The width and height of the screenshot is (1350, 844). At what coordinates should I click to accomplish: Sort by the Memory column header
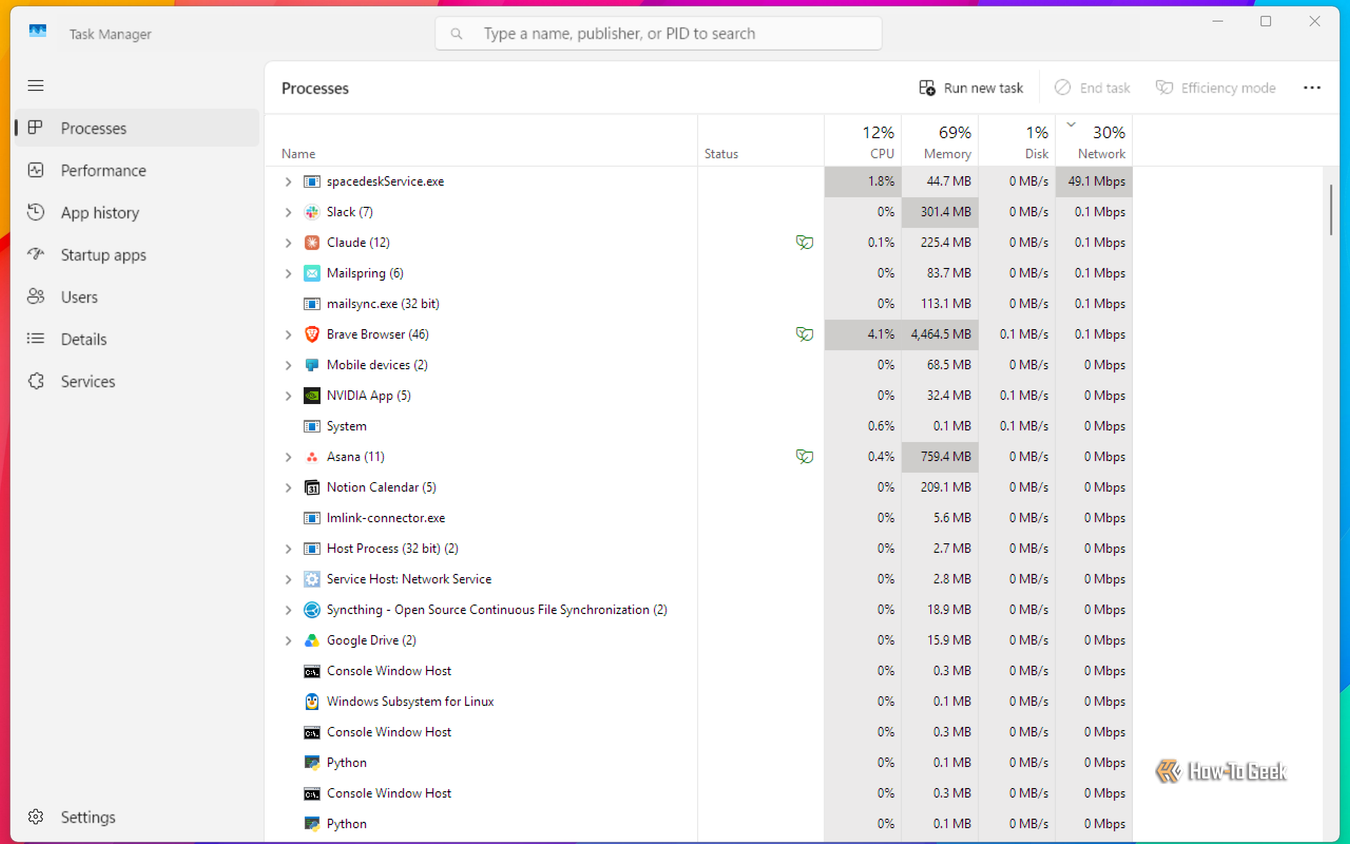[x=940, y=141]
